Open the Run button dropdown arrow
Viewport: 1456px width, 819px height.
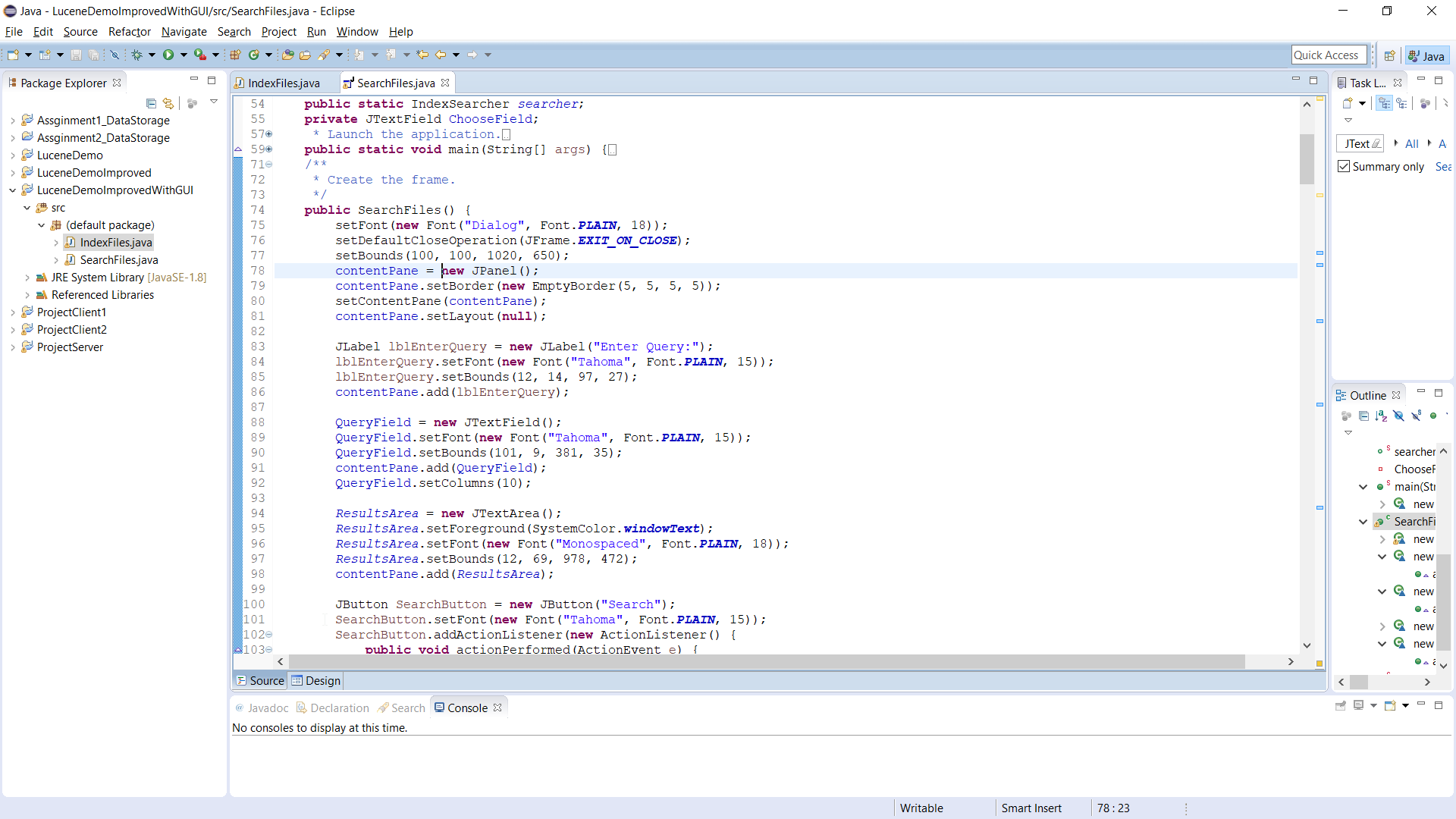[x=183, y=55]
